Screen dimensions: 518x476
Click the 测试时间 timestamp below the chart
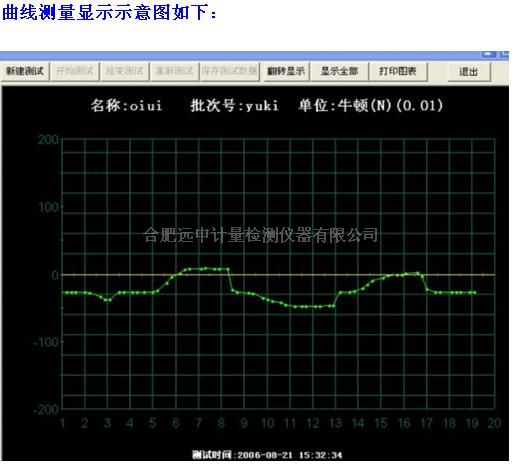click(267, 455)
